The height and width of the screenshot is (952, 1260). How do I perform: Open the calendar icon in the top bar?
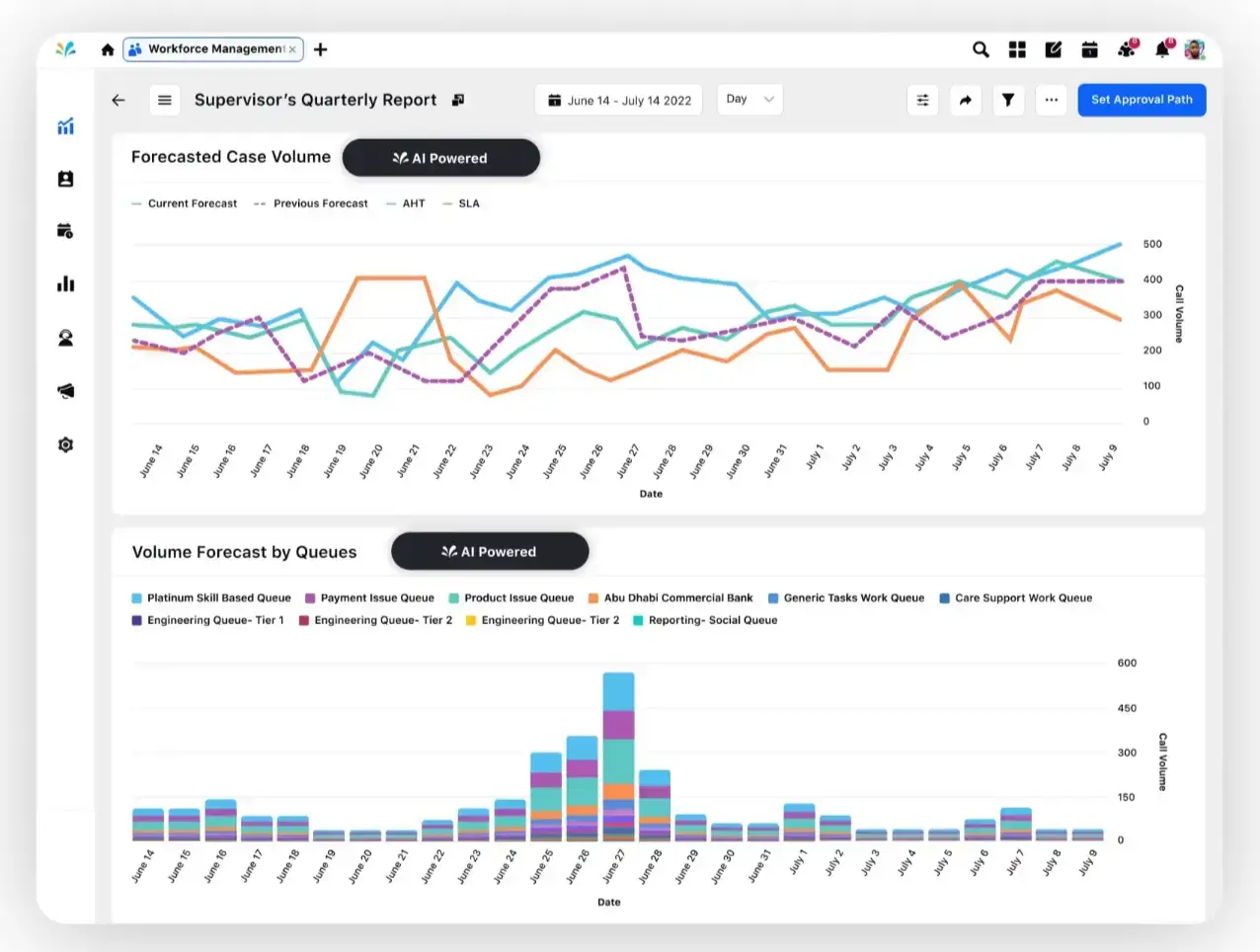(x=1089, y=49)
